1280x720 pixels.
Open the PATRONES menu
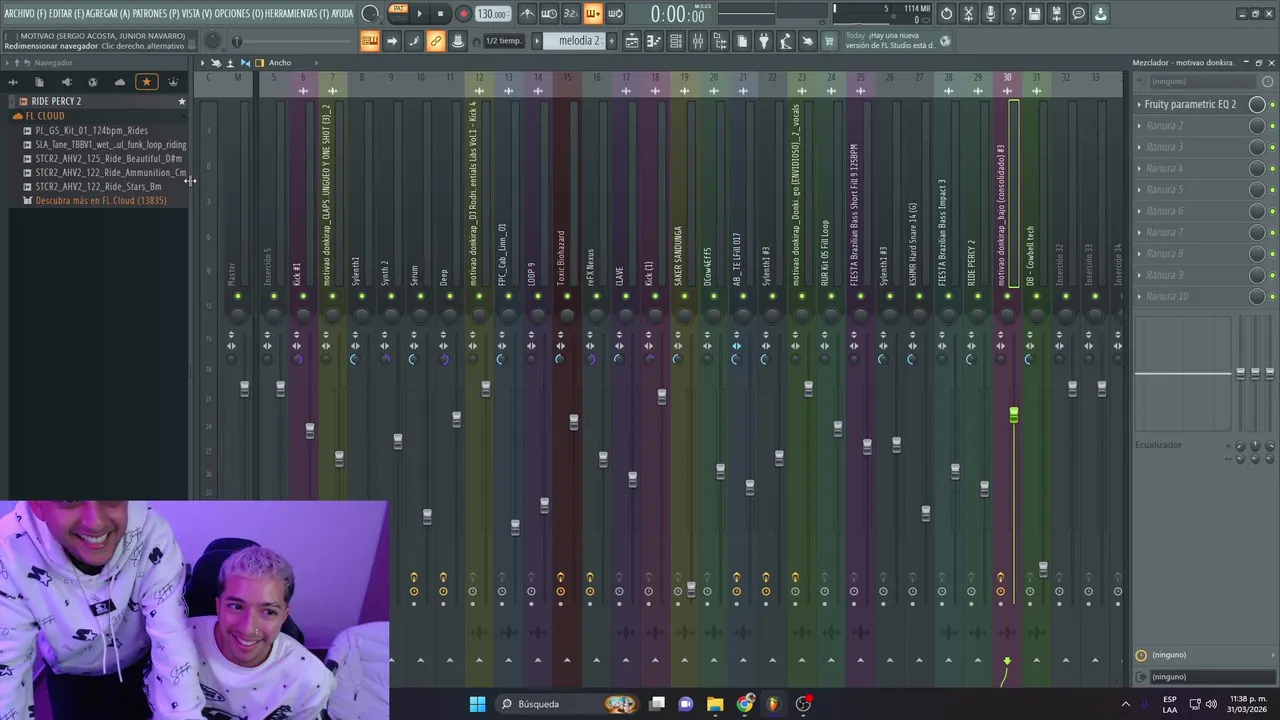pyautogui.click(x=156, y=14)
